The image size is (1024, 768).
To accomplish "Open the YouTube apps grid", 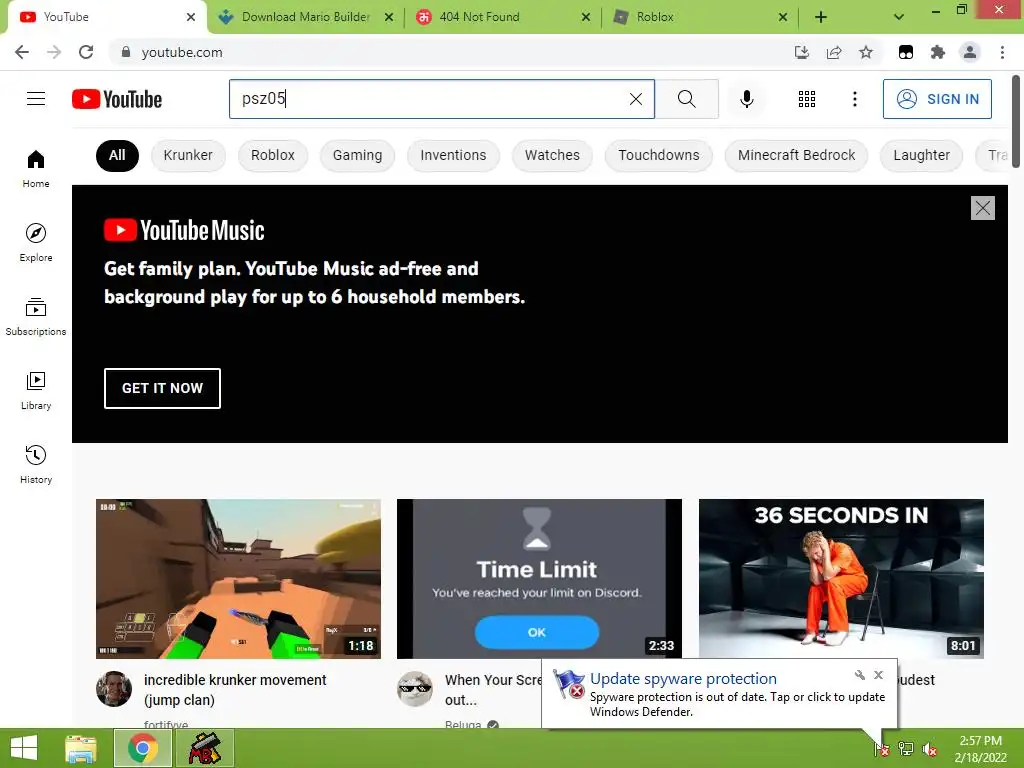I will [807, 99].
